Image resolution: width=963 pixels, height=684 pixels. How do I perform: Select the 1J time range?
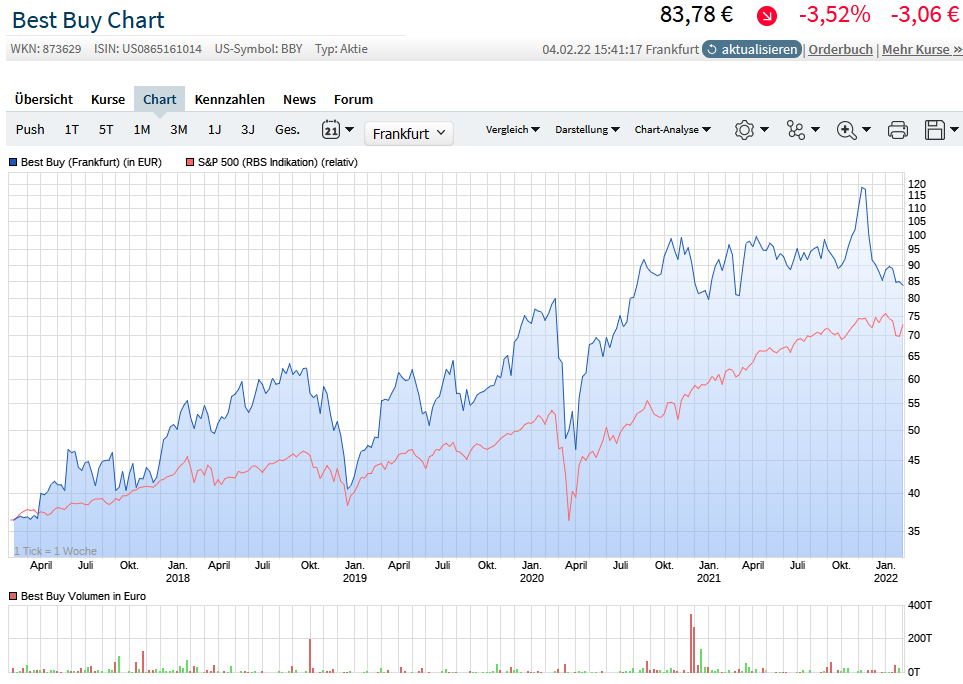tap(214, 130)
